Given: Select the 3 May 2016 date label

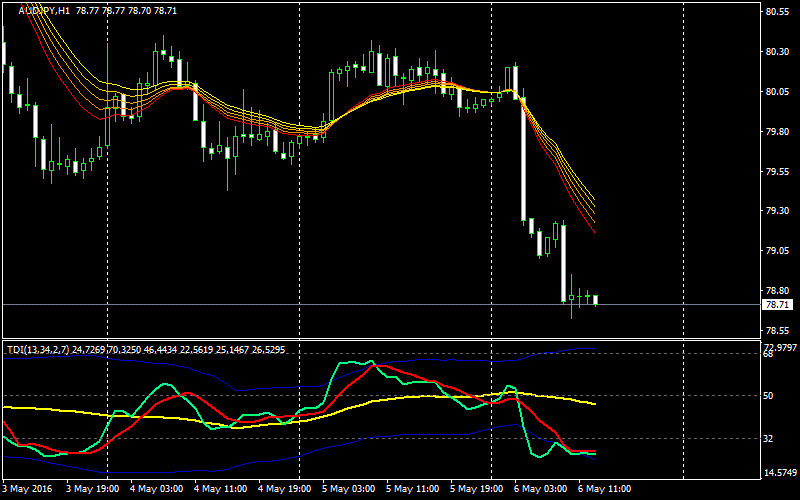Looking at the screenshot, I should pyautogui.click(x=28, y=489).
